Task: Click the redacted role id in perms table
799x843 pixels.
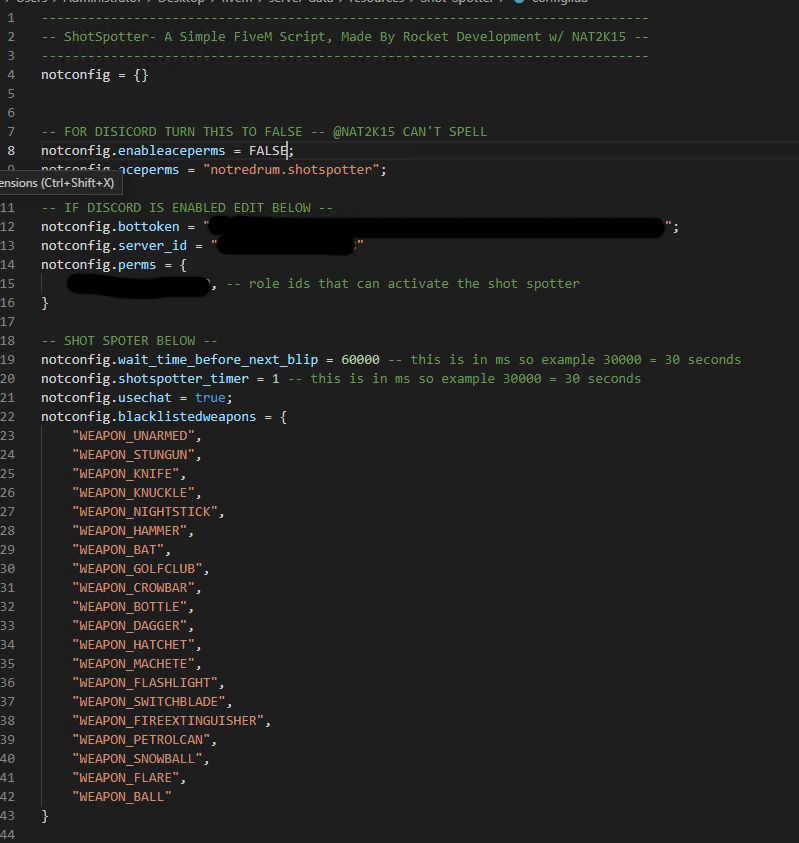Action: tap(139, 284)
